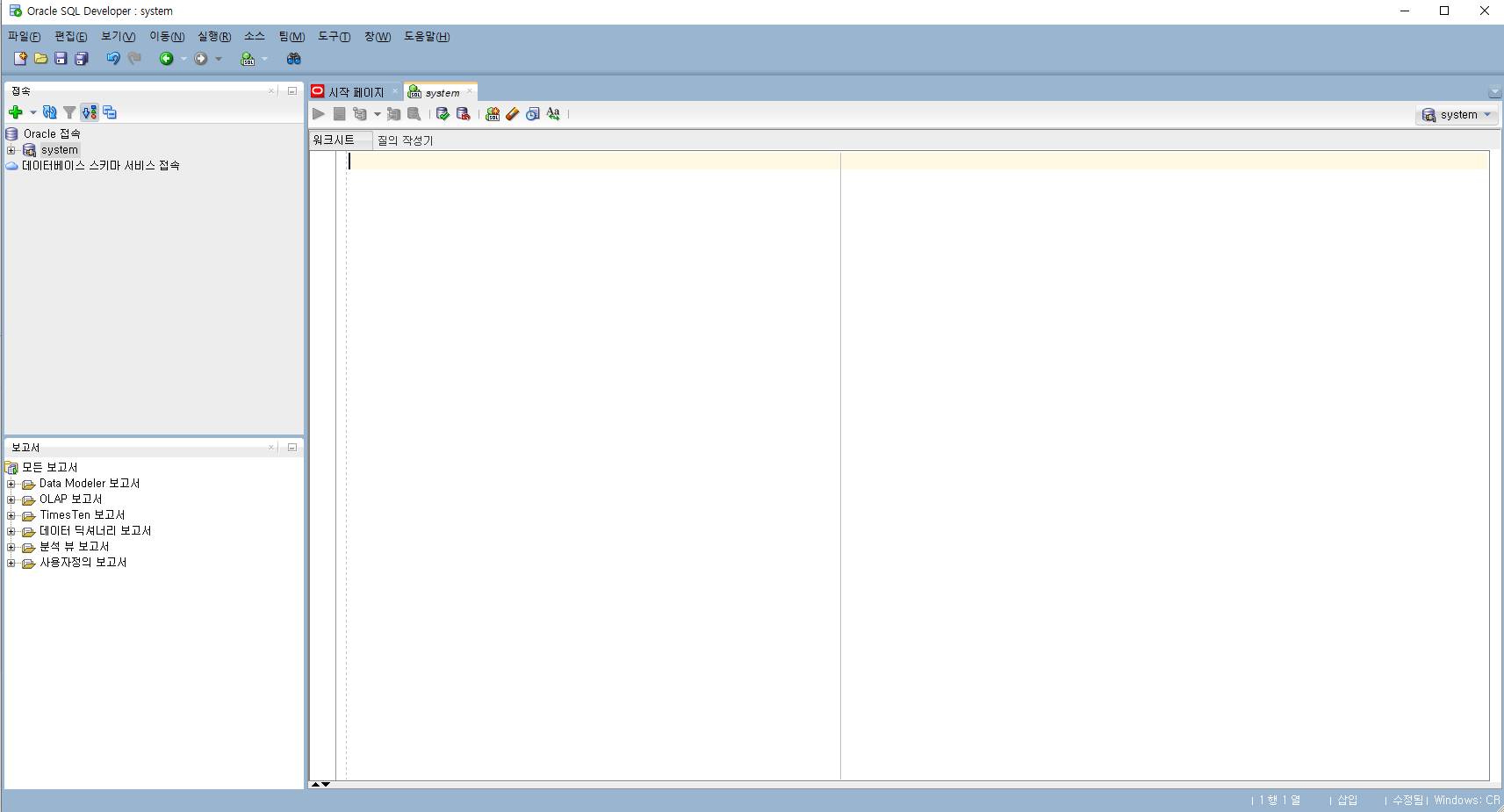Open the 파일(F) menu
1504x812 pixels.
25,36
